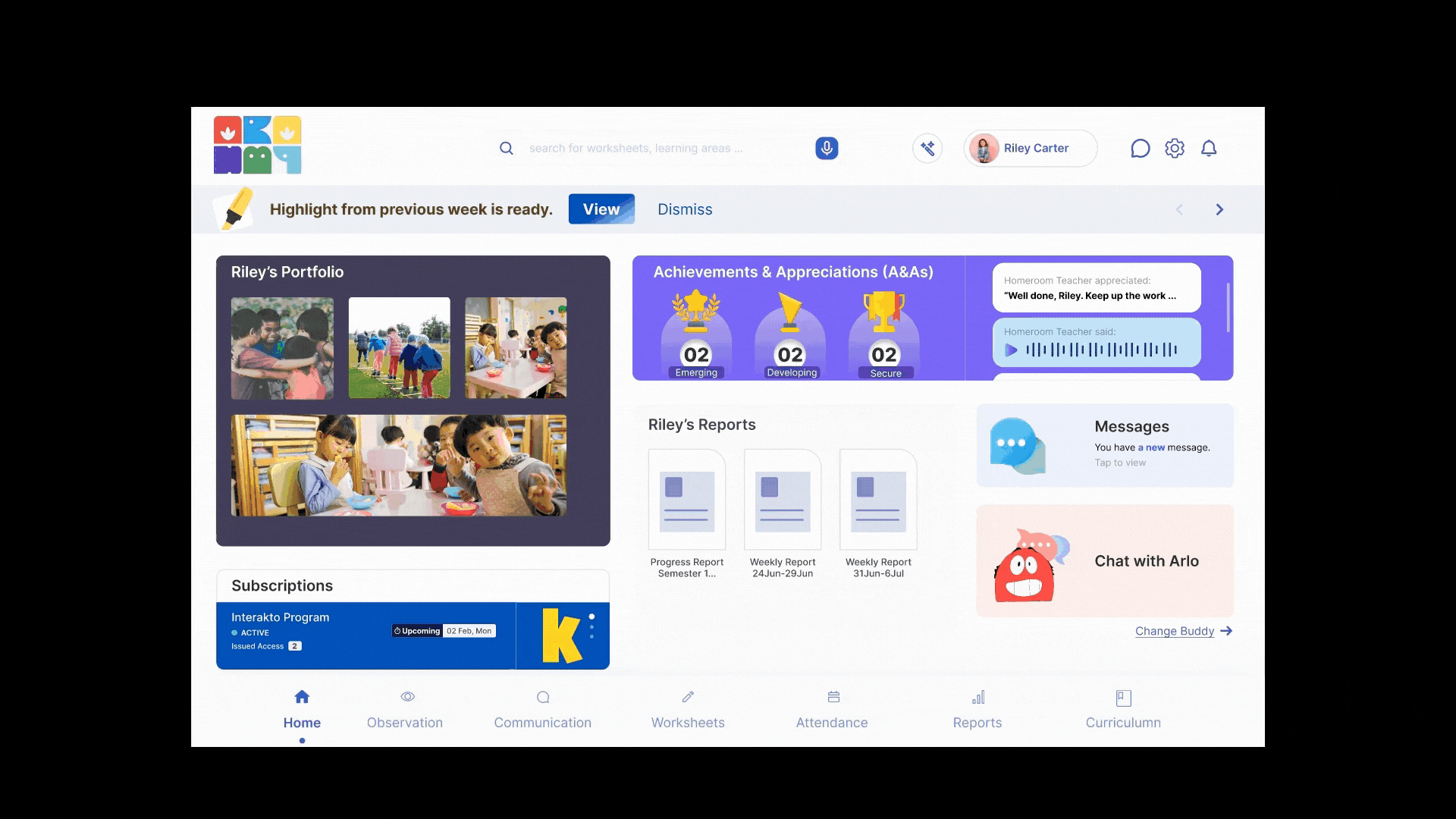Open settings gear icon

pos(1175,148)
